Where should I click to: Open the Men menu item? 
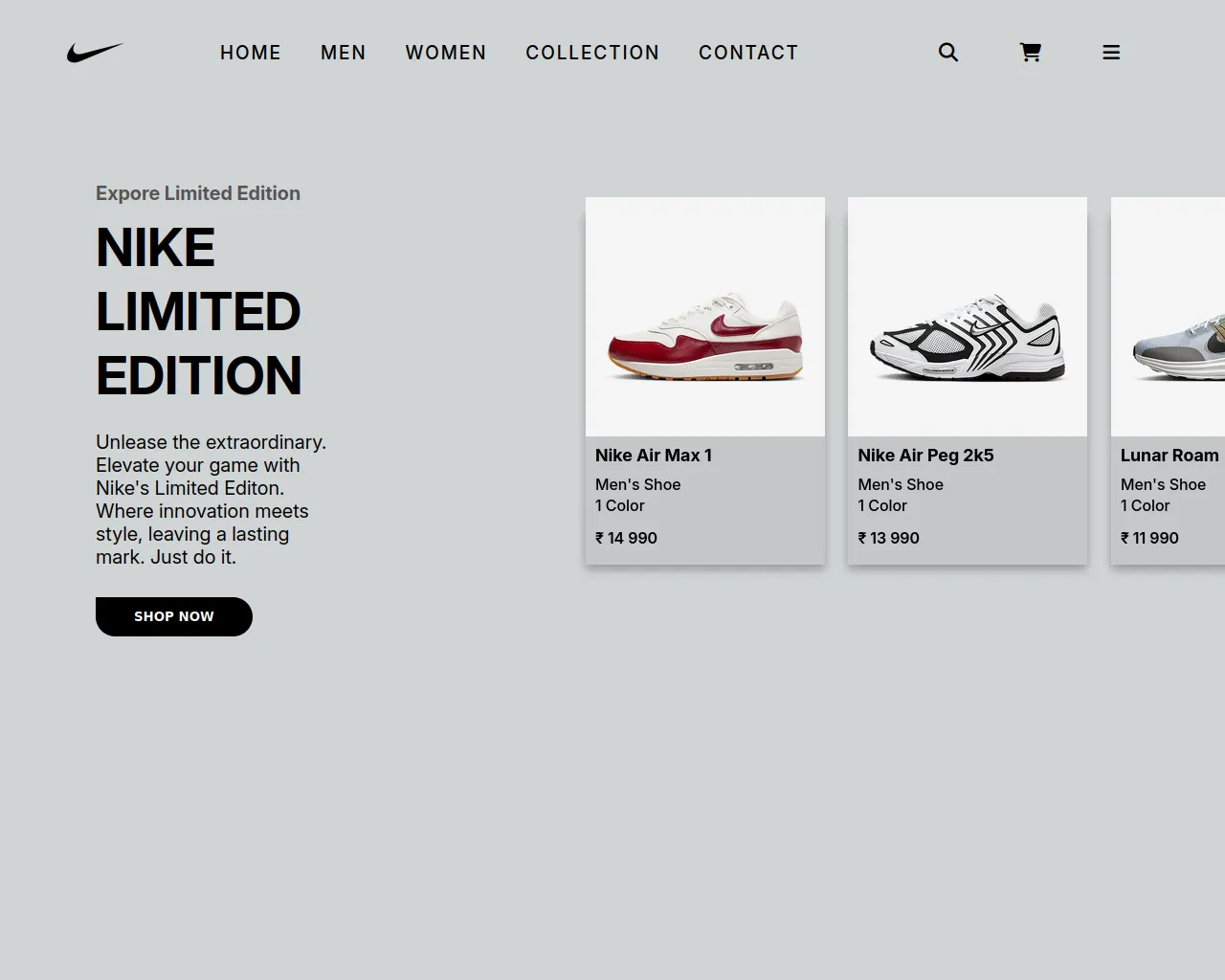coord(344,53)
